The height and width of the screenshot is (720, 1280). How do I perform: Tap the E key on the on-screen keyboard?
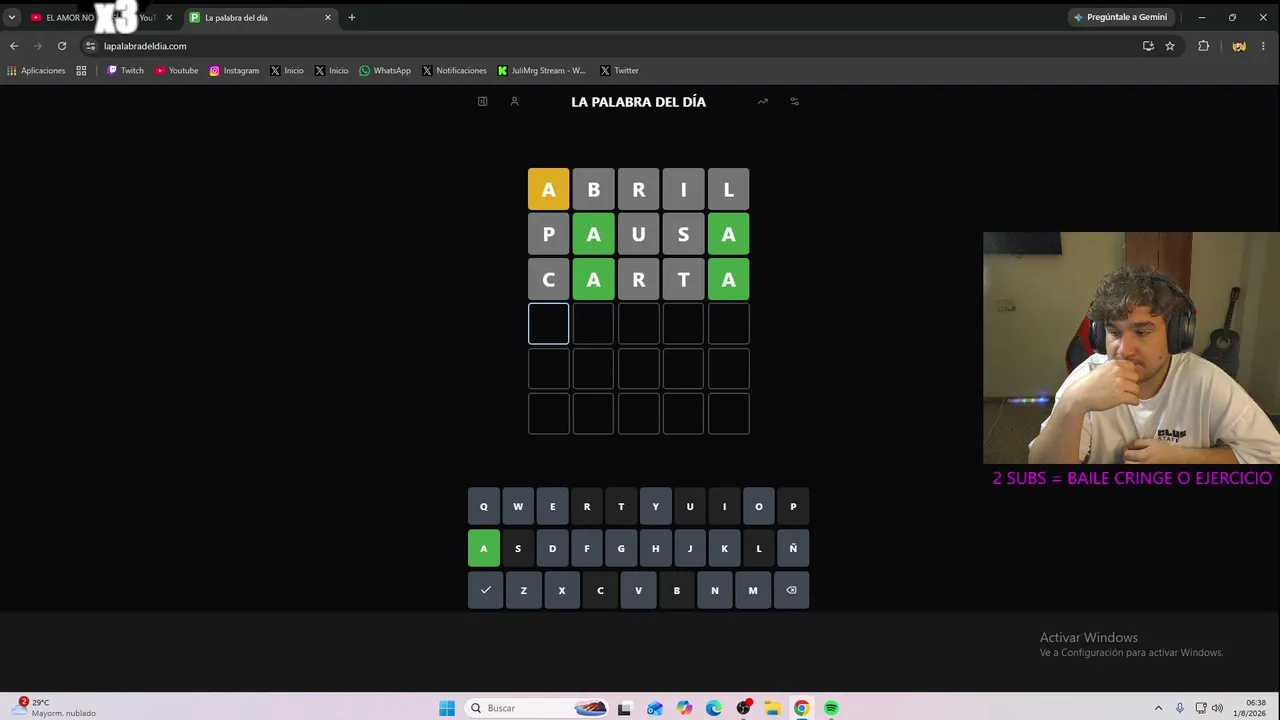click(x=552, y=507)
